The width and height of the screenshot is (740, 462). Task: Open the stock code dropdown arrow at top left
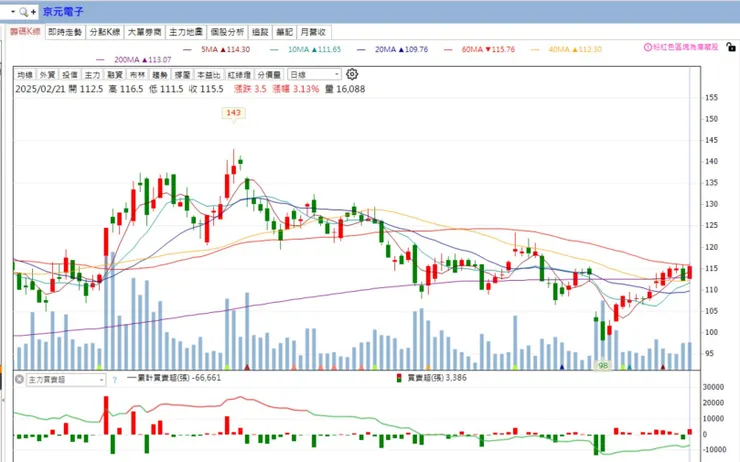coord(13,12)
